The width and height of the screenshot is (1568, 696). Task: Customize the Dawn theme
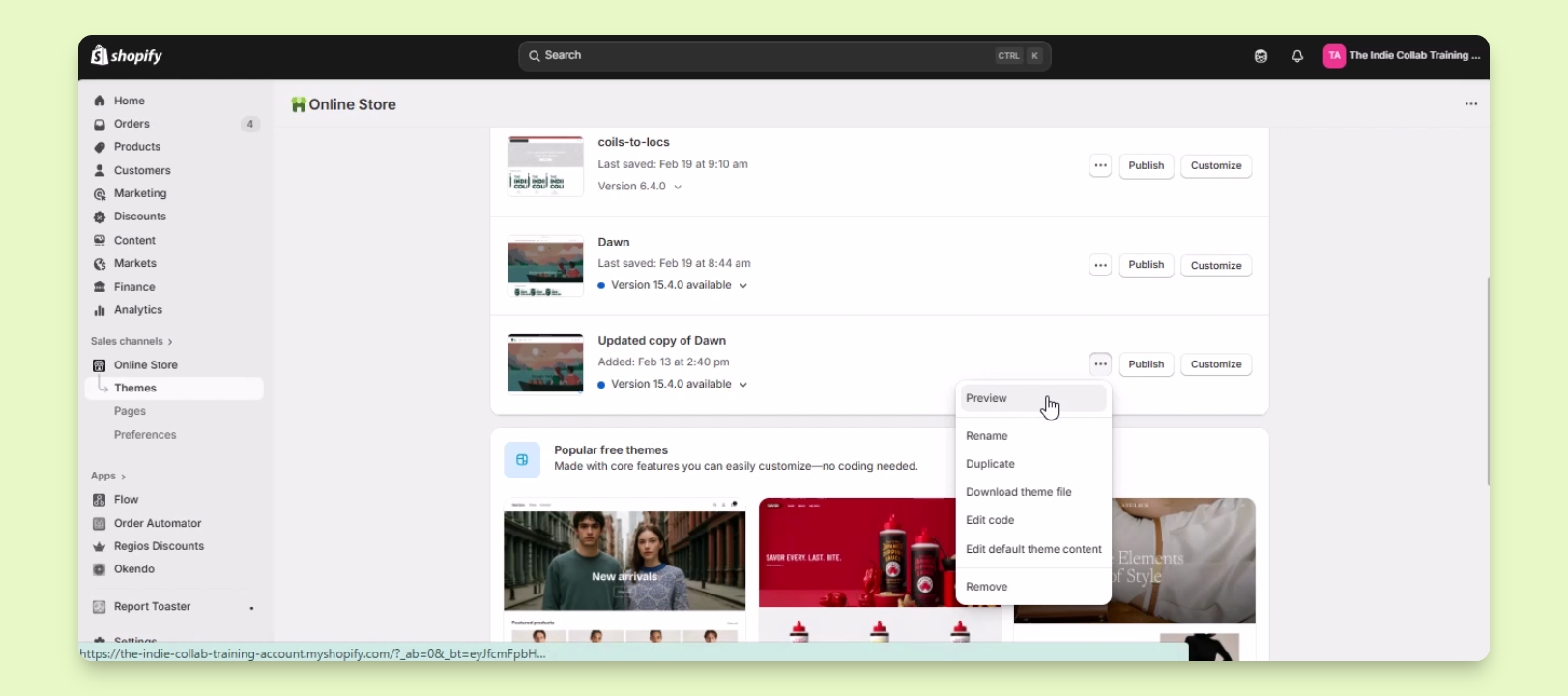(x=1216, y=265)
